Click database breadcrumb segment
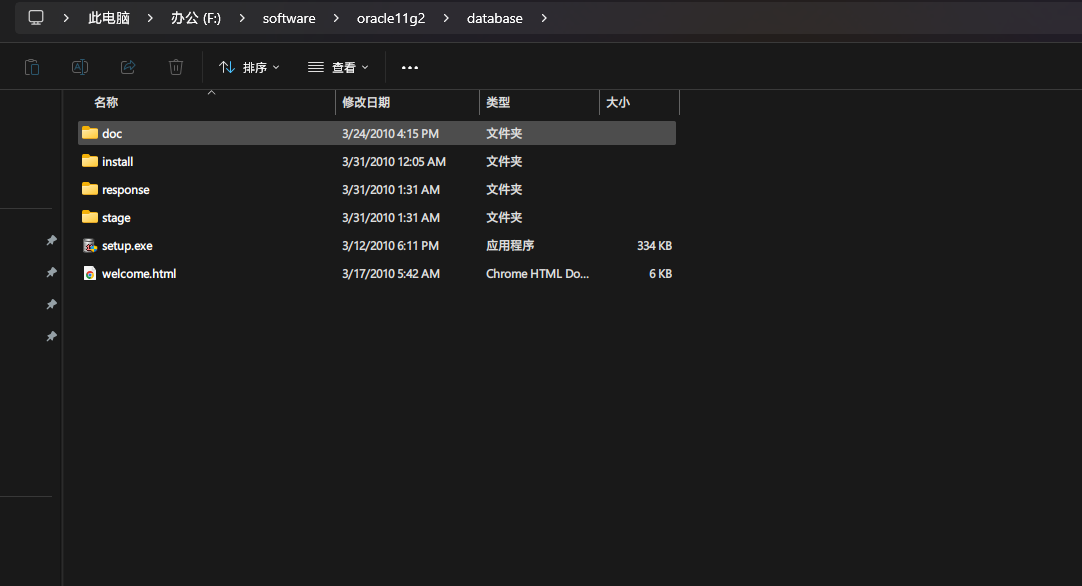This screenshot has width=1082, height=586. point(495,18)
